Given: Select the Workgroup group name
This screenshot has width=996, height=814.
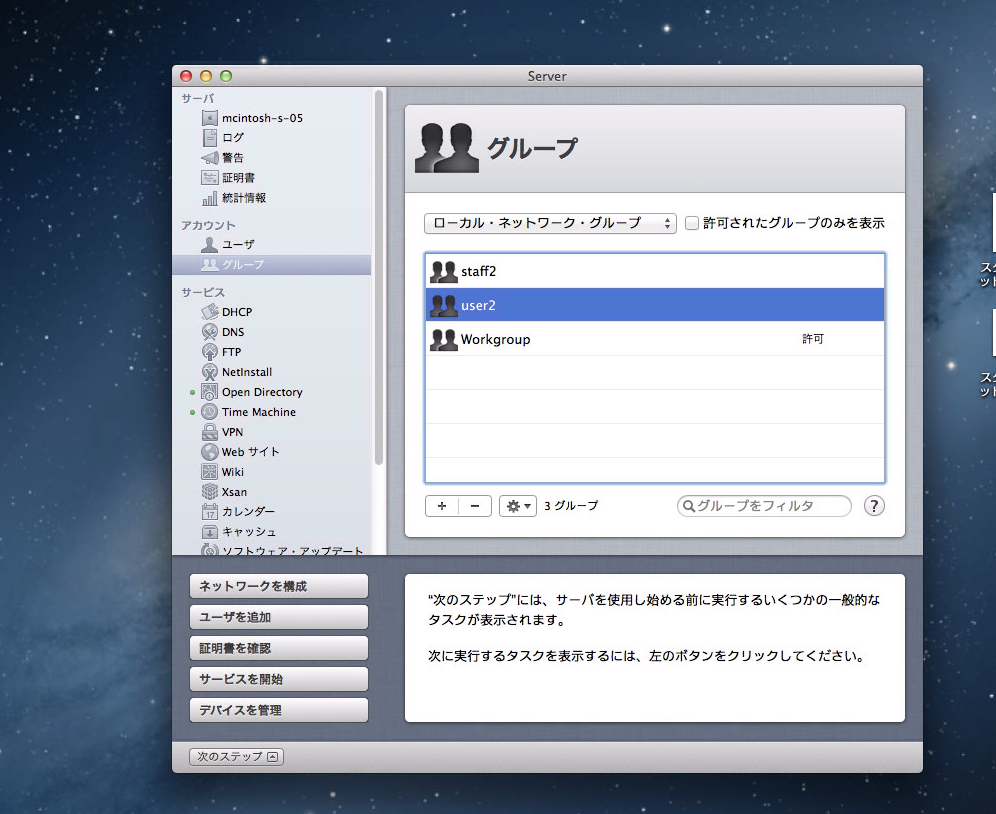Looking at the screenshot, I should coord(495,339).
